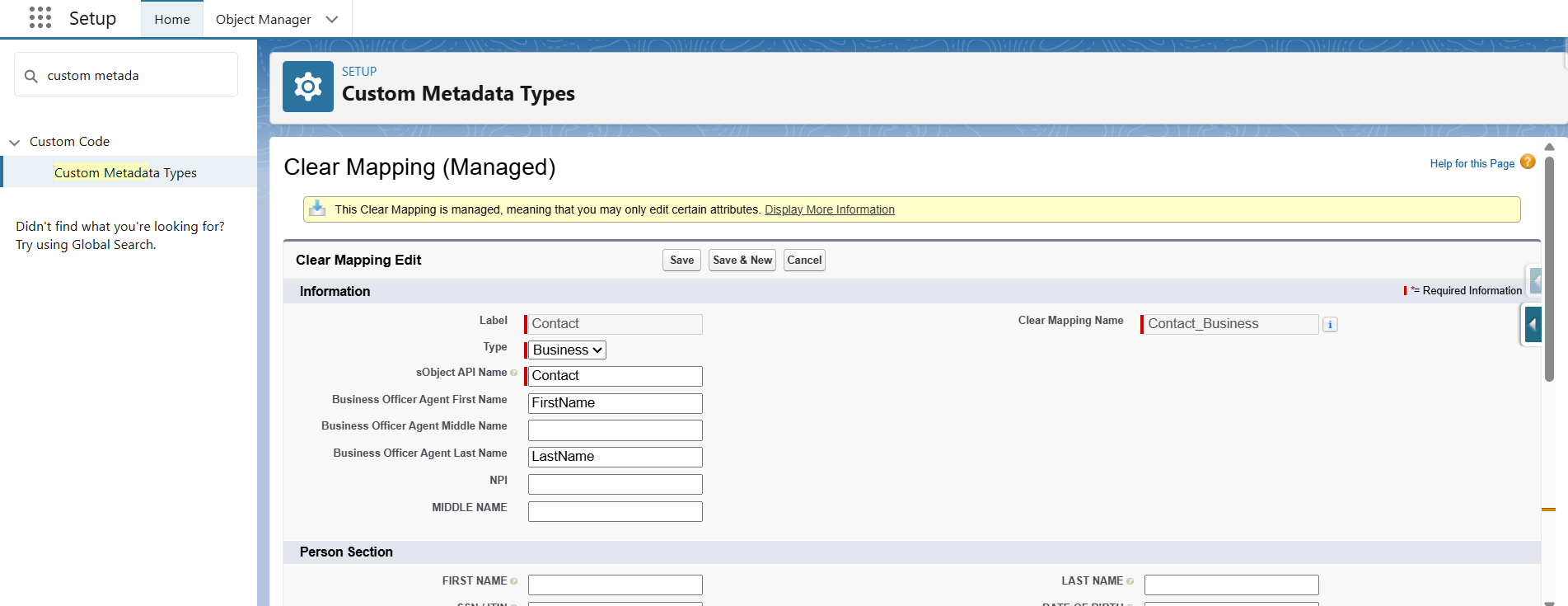The height and width of the screenshot is (606, 1568).
Task: Click the Clear Mapping Name field
Action: [1232, 324]
